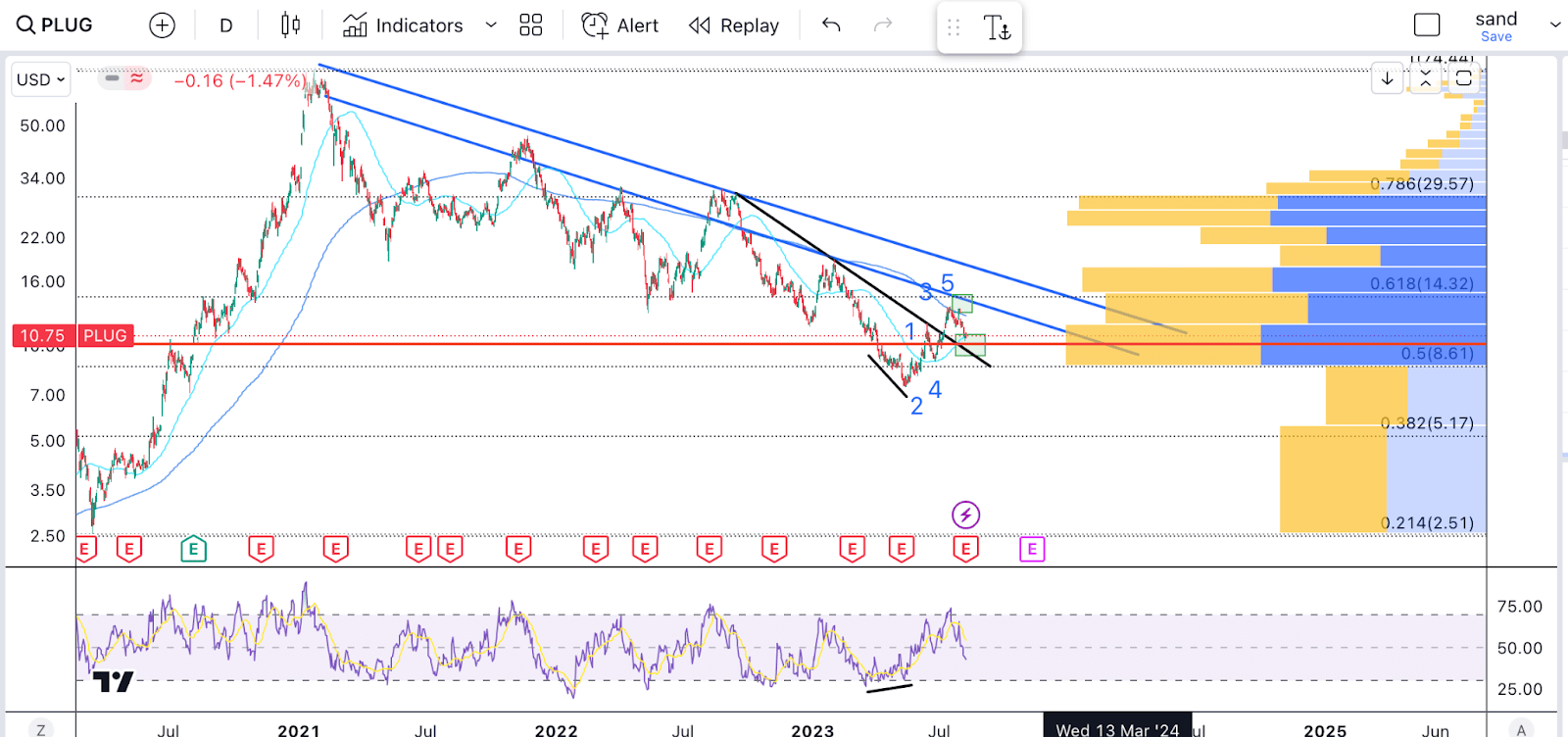The height and width of the screenshot is (737, 1568).
Task: Select the blue wave label 1
Action: (x=909, y=331)
